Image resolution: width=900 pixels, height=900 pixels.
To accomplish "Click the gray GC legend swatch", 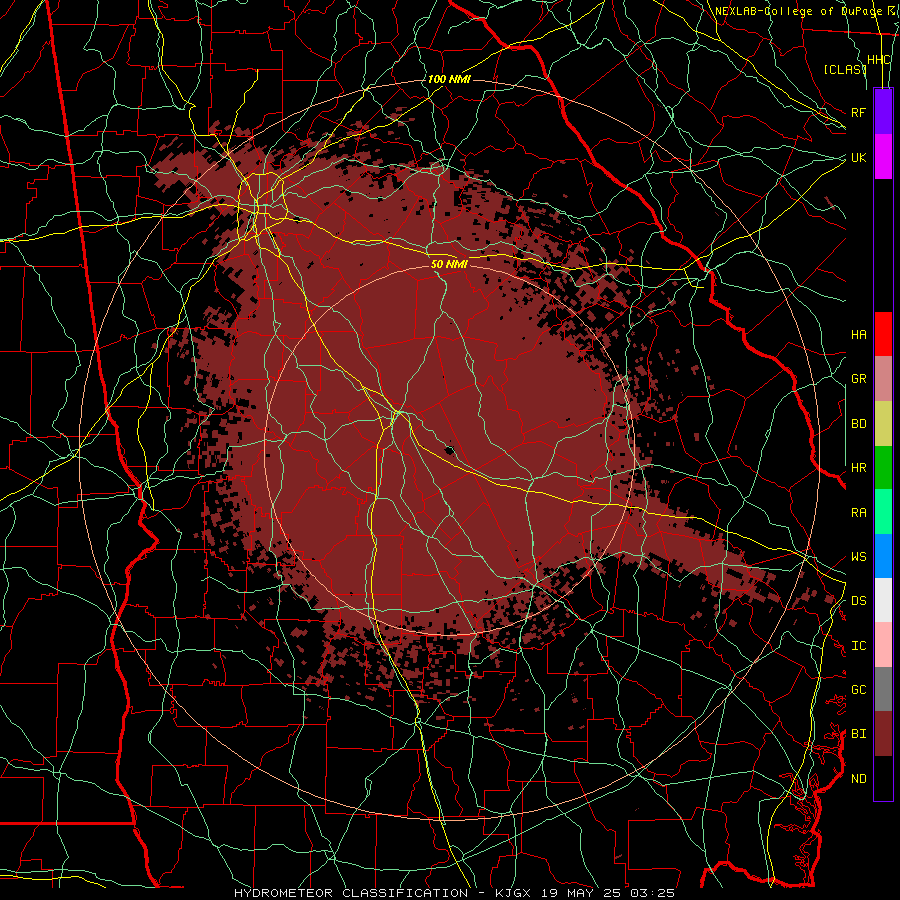I will [883, 689].
